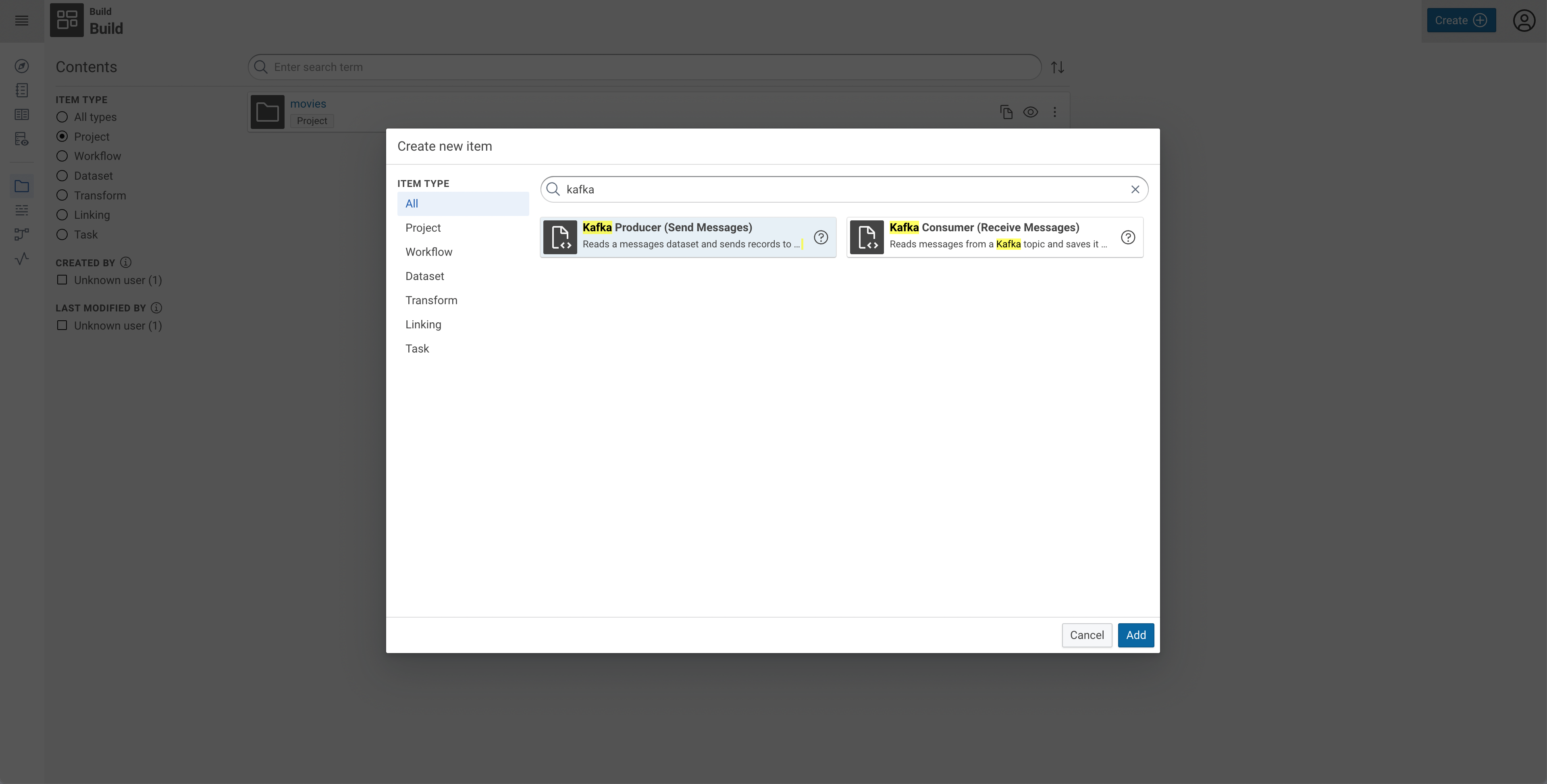1547x784 pixels.
Task: Open the compass navigation icon in sidebar
Action: point(22,66)
